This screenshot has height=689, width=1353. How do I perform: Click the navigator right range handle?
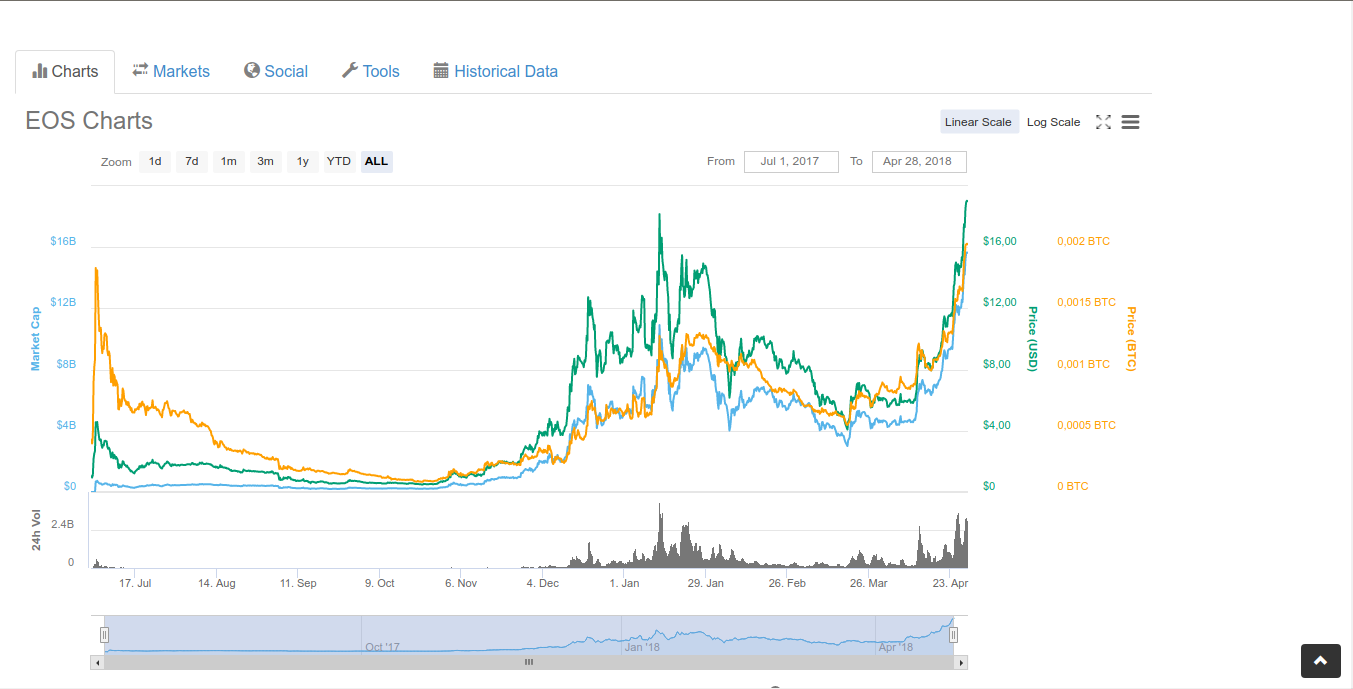[x=954, y=634]
